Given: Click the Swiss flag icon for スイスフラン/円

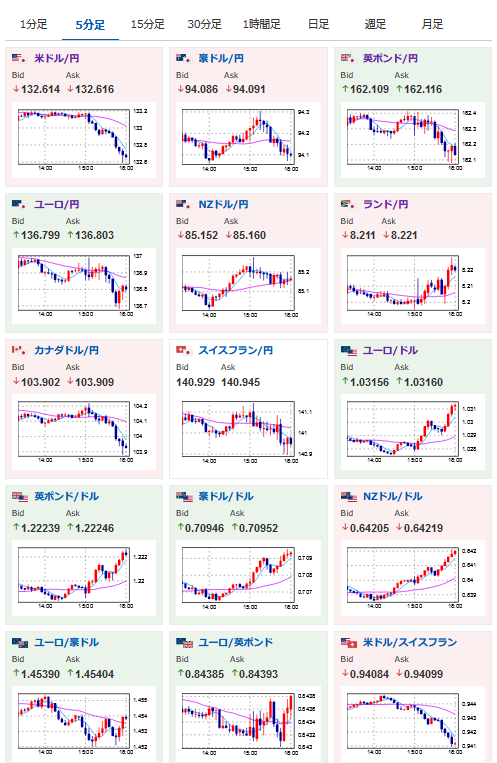Looking at the screenshot, I should [183, 350].
